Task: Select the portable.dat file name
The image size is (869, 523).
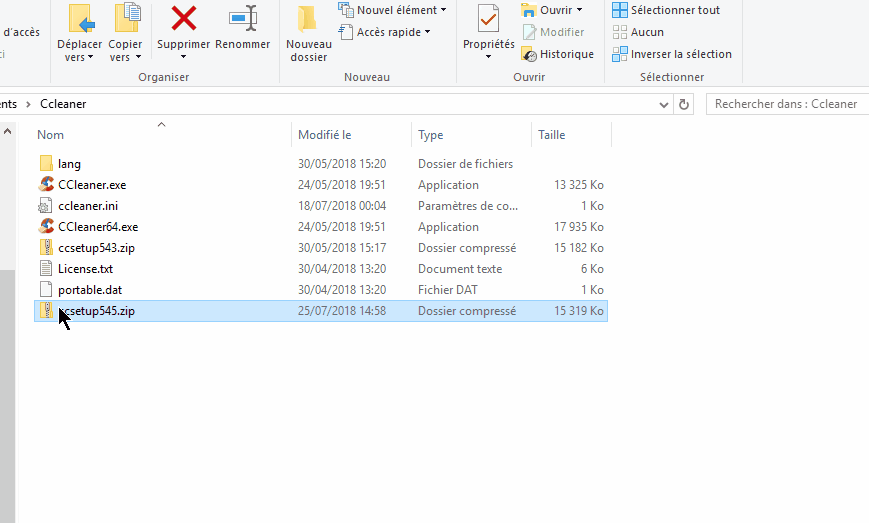Action: click(90, 290)
